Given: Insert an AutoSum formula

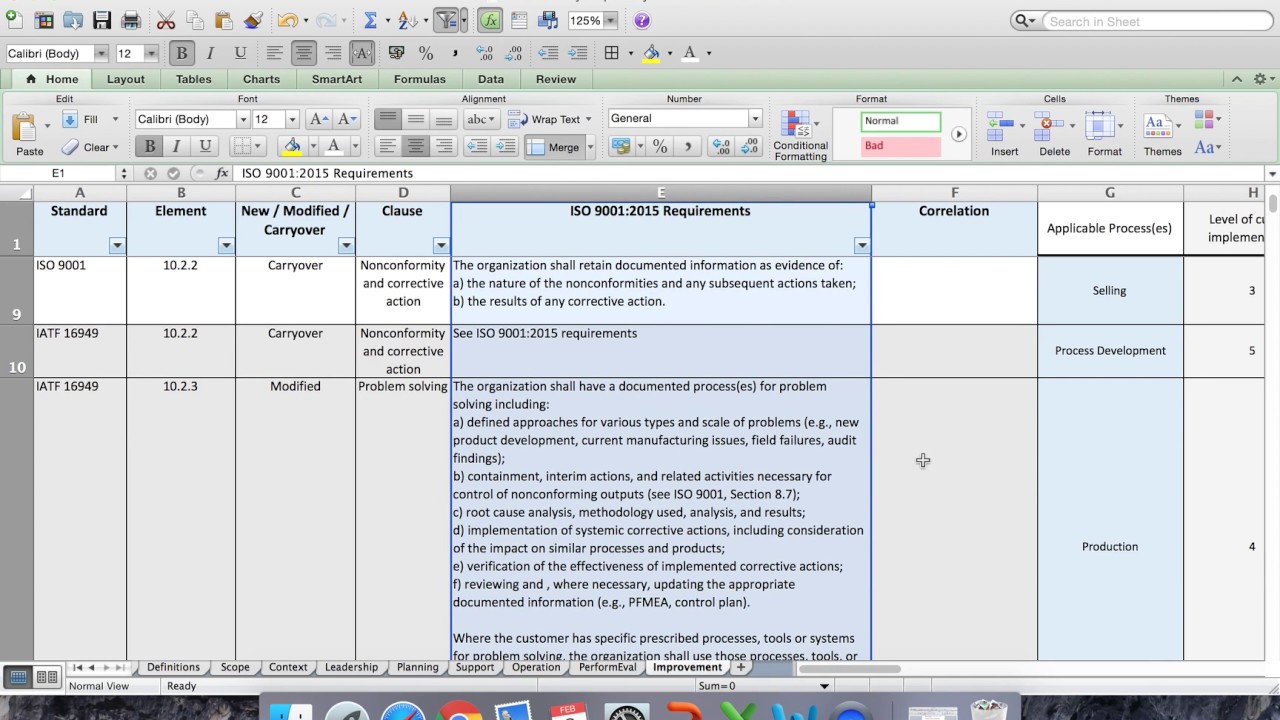Looking at the screenshot, I should pyautogui.click(x=370, y=20).
